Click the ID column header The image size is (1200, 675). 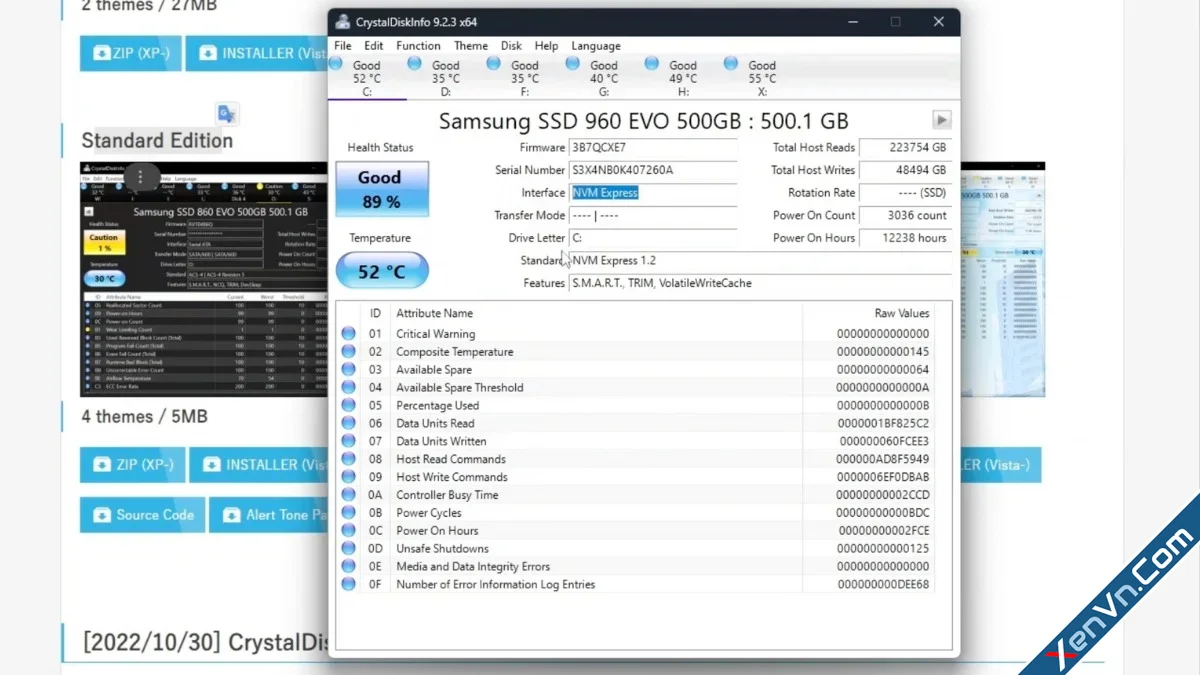pos(376,313)
